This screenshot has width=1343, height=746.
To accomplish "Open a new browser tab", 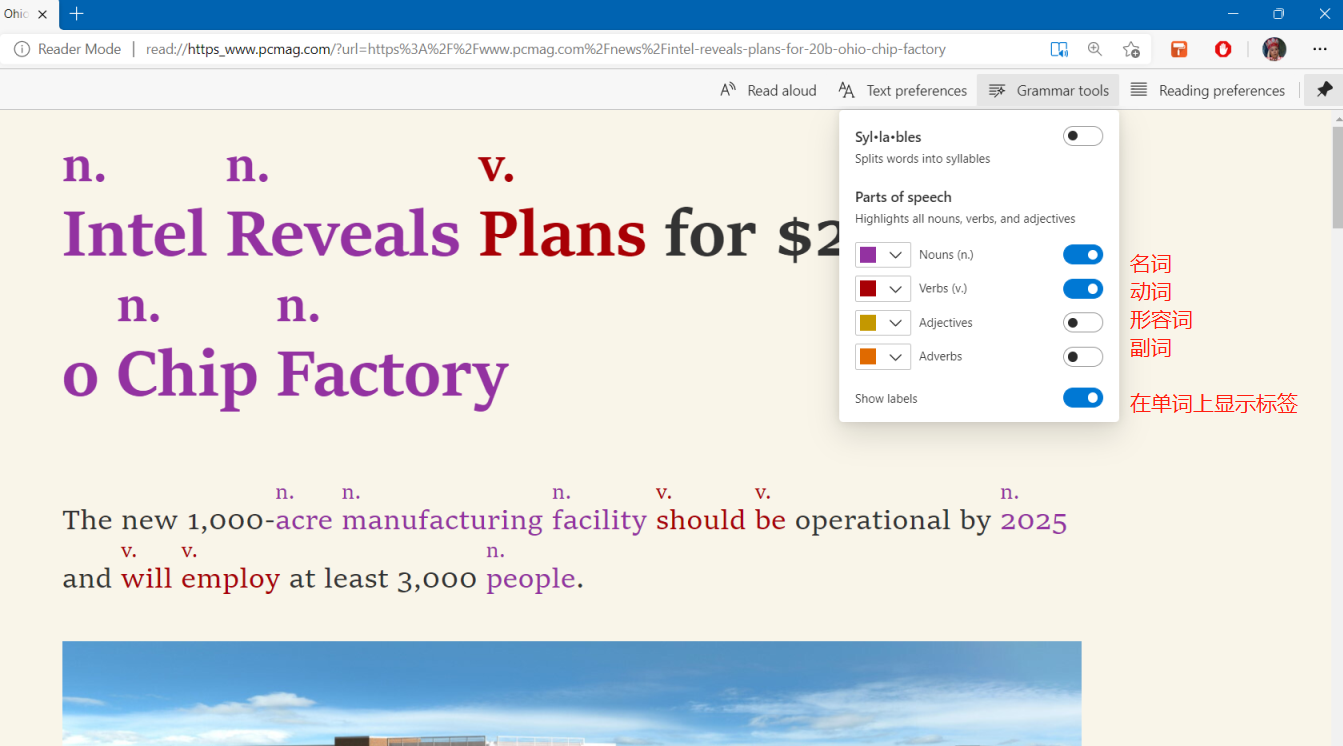I will coord(77,14).
